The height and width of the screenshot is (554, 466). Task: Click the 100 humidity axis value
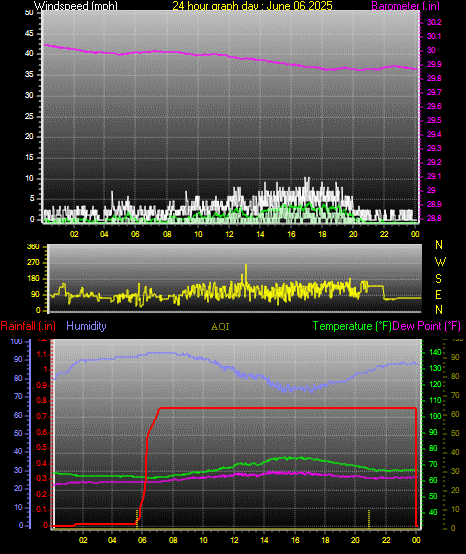17,341
